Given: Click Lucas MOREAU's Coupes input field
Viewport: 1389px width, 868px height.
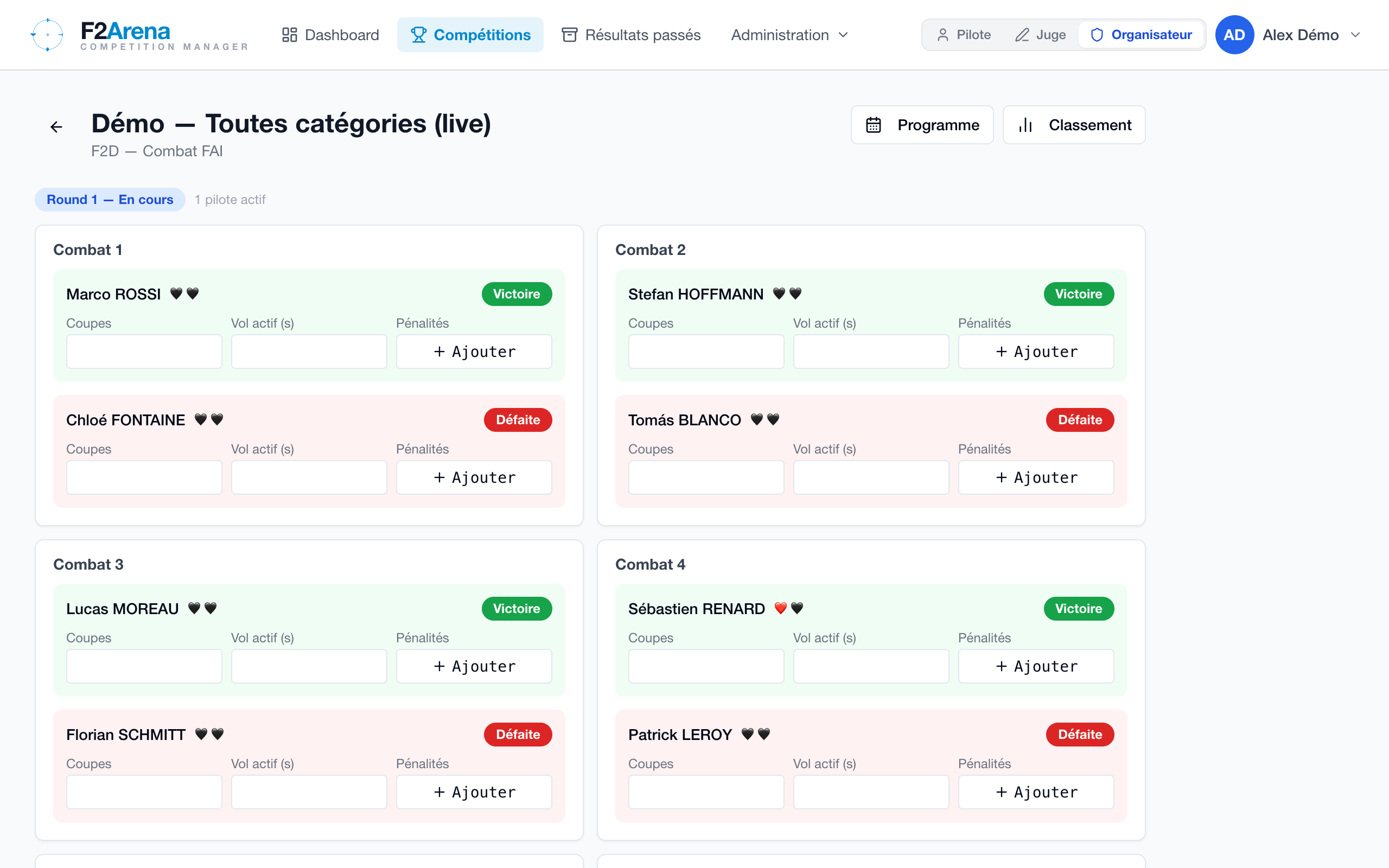Looking at the screenshot, I should click(144, 666).
